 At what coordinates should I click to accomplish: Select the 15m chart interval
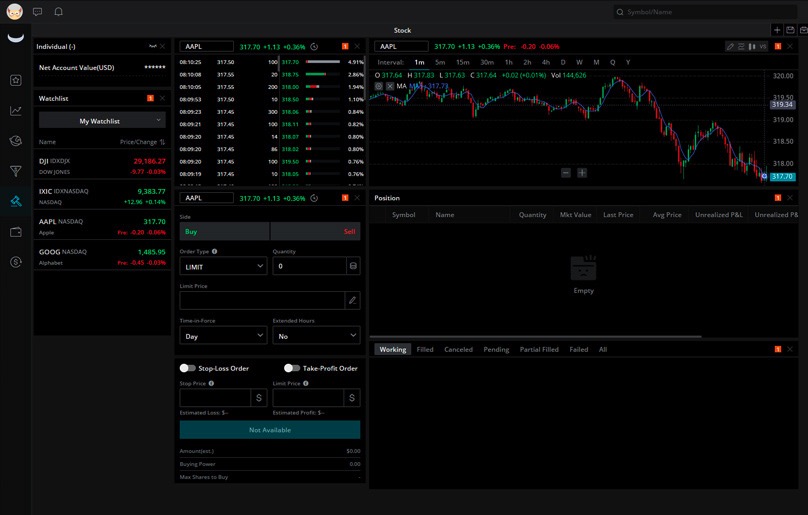[463, 62]
